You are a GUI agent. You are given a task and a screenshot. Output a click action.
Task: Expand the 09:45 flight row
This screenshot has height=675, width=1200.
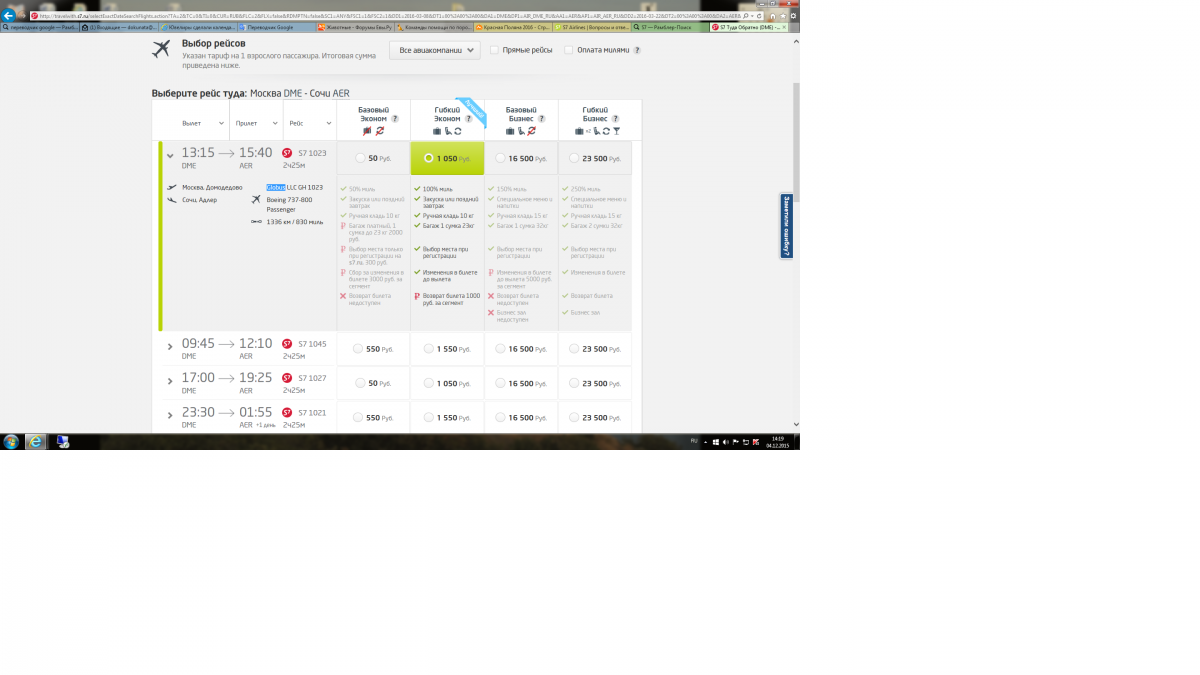coord(170,346)
